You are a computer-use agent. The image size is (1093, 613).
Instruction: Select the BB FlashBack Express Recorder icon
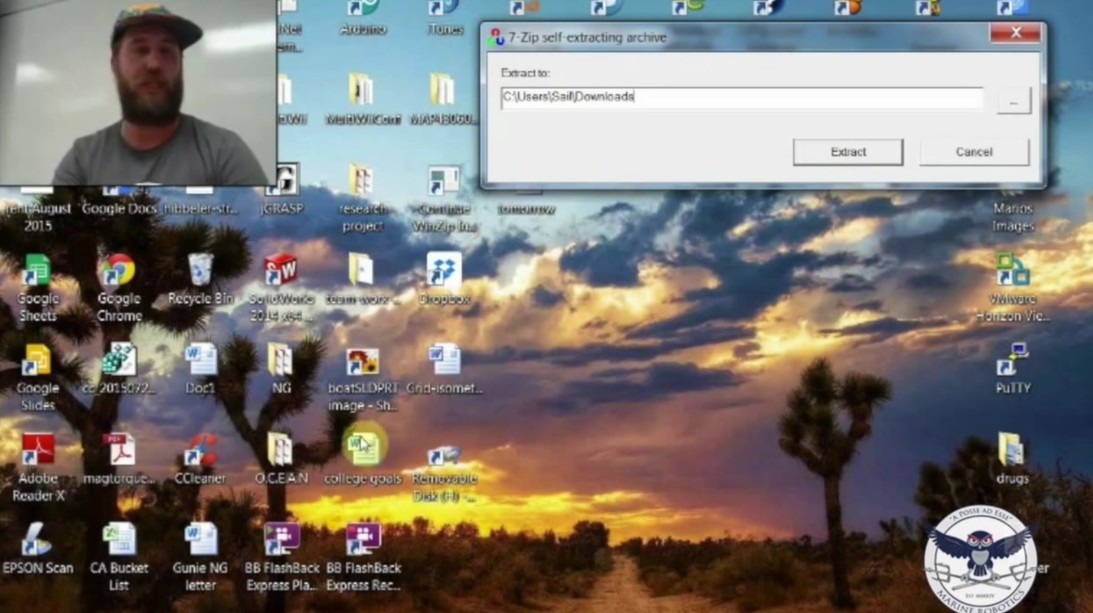click(362, 542)
